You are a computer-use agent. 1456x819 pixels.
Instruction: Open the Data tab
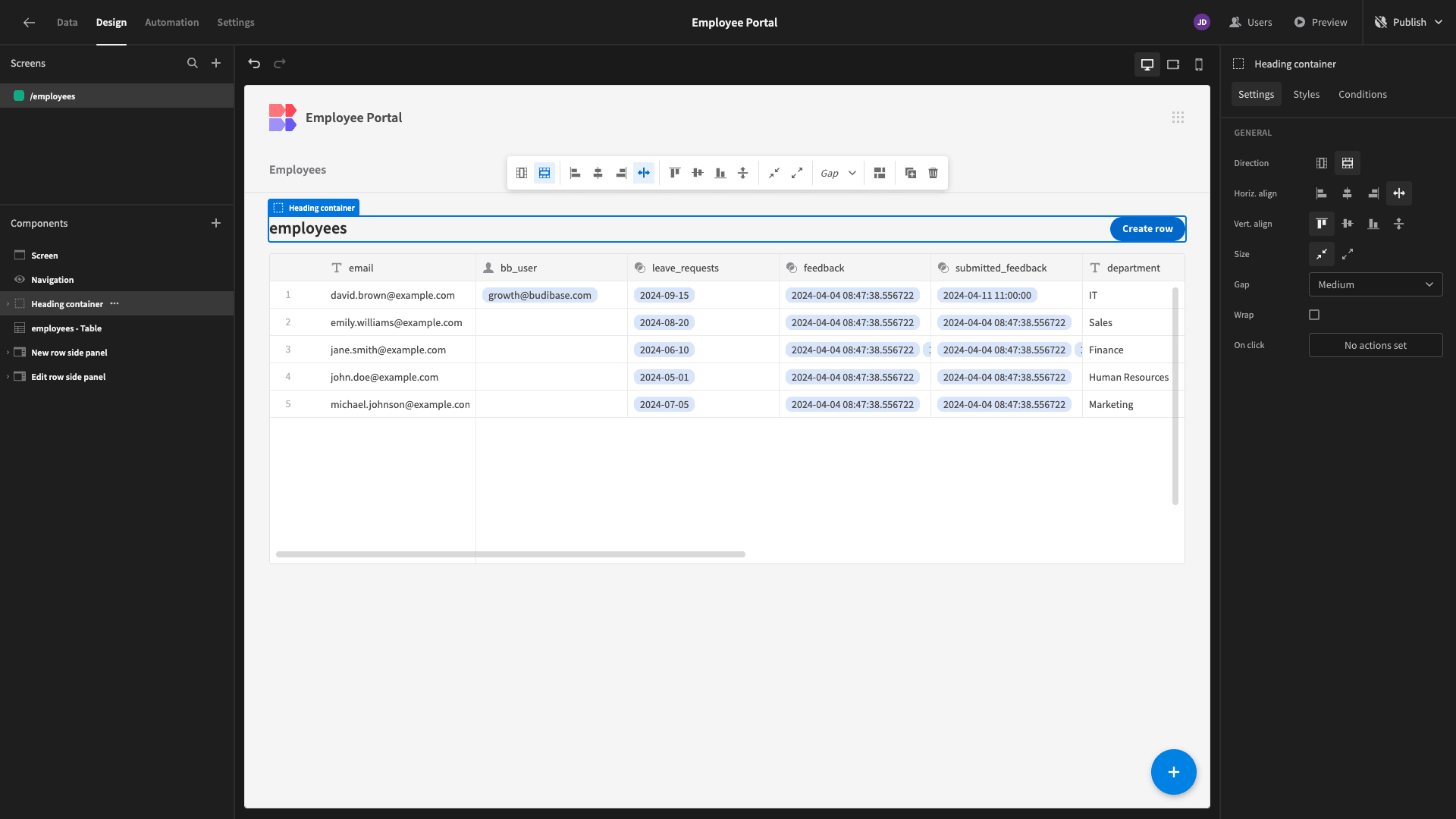point(67,23)
